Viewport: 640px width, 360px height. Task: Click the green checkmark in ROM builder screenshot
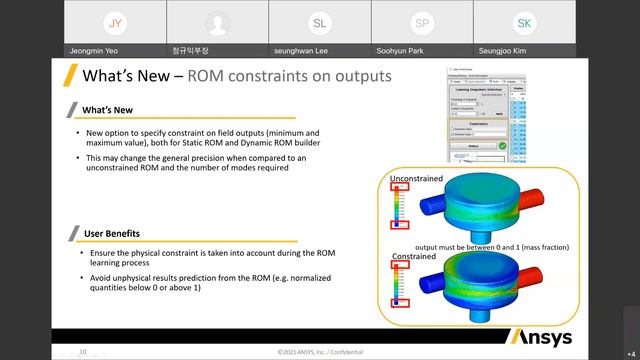click(502, 146)
